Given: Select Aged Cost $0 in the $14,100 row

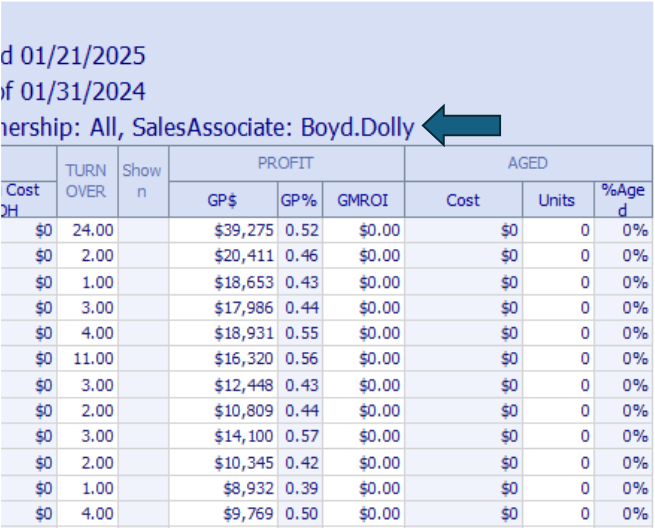Looking at the screenshot, I should click(x=464, y=437).
